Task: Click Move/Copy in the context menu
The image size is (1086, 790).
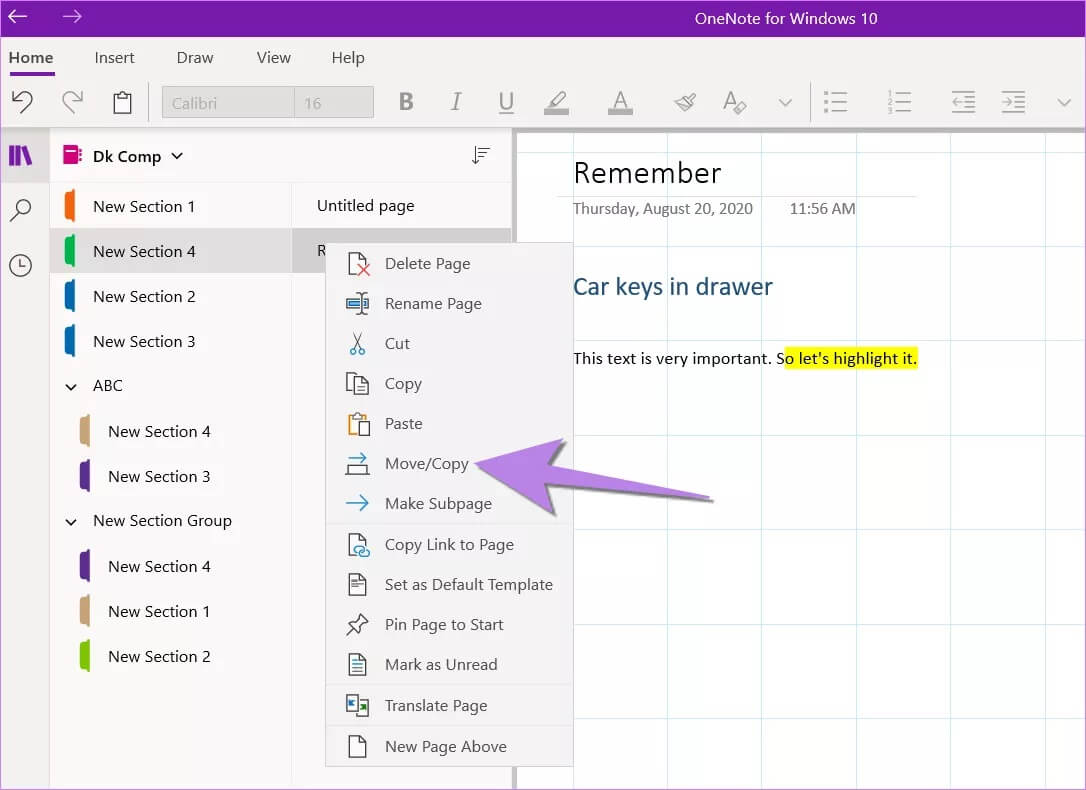Action: tap(425, 463)
